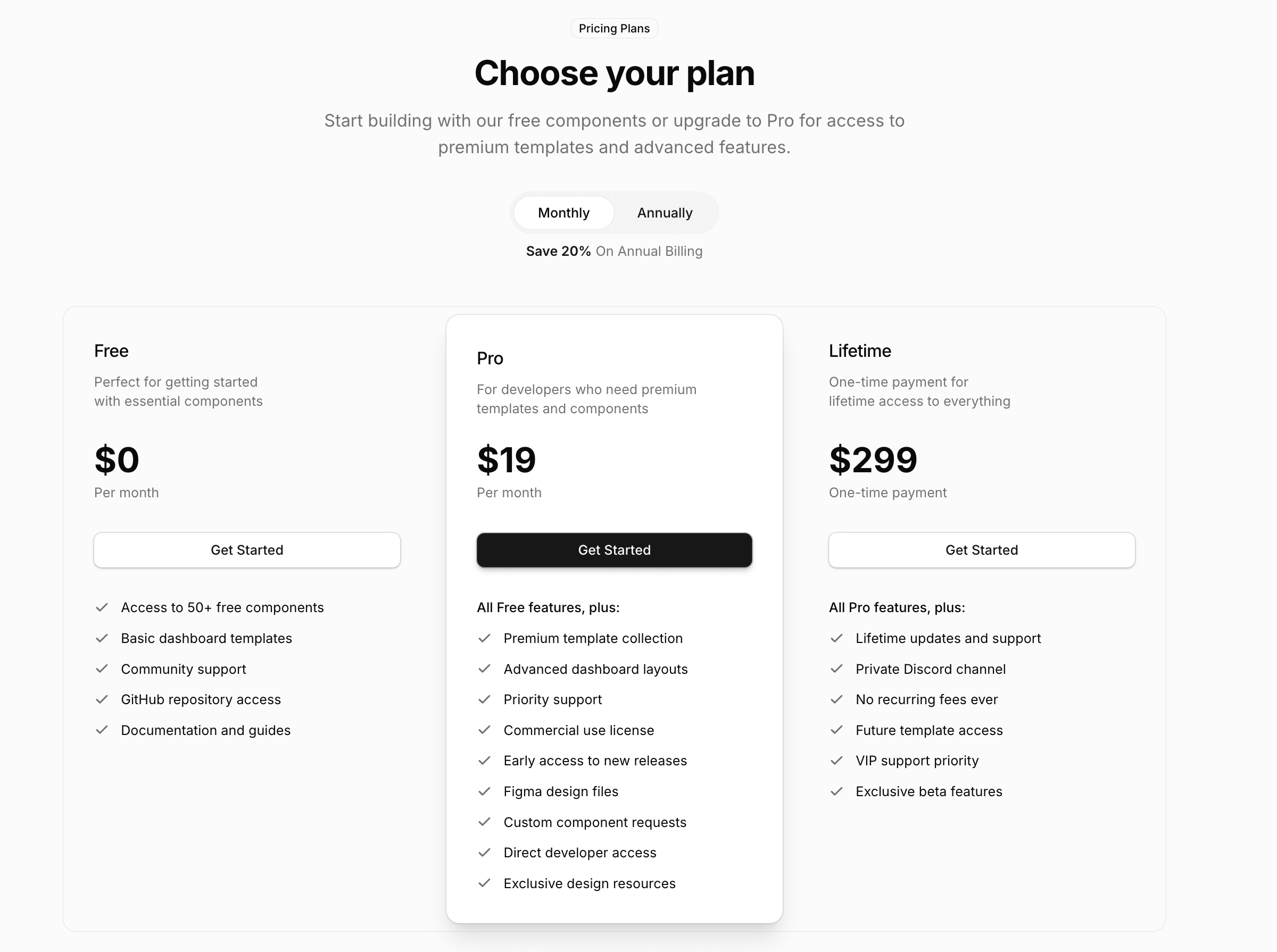Click Get Started on the Free plan
1277x952 pixels.
[x=247, y=550]
